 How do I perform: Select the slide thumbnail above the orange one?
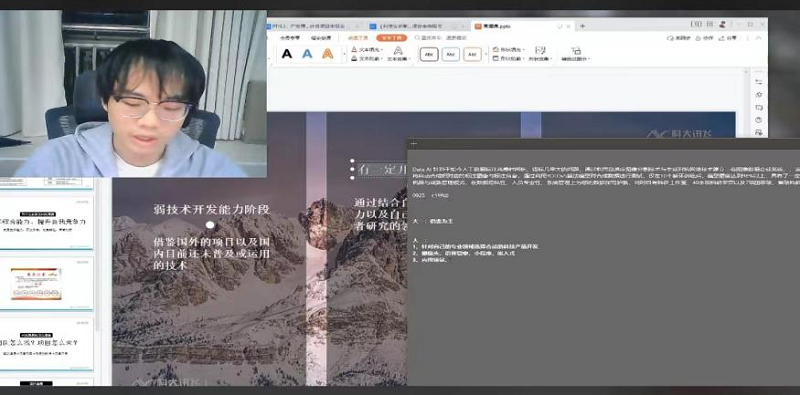46,224
